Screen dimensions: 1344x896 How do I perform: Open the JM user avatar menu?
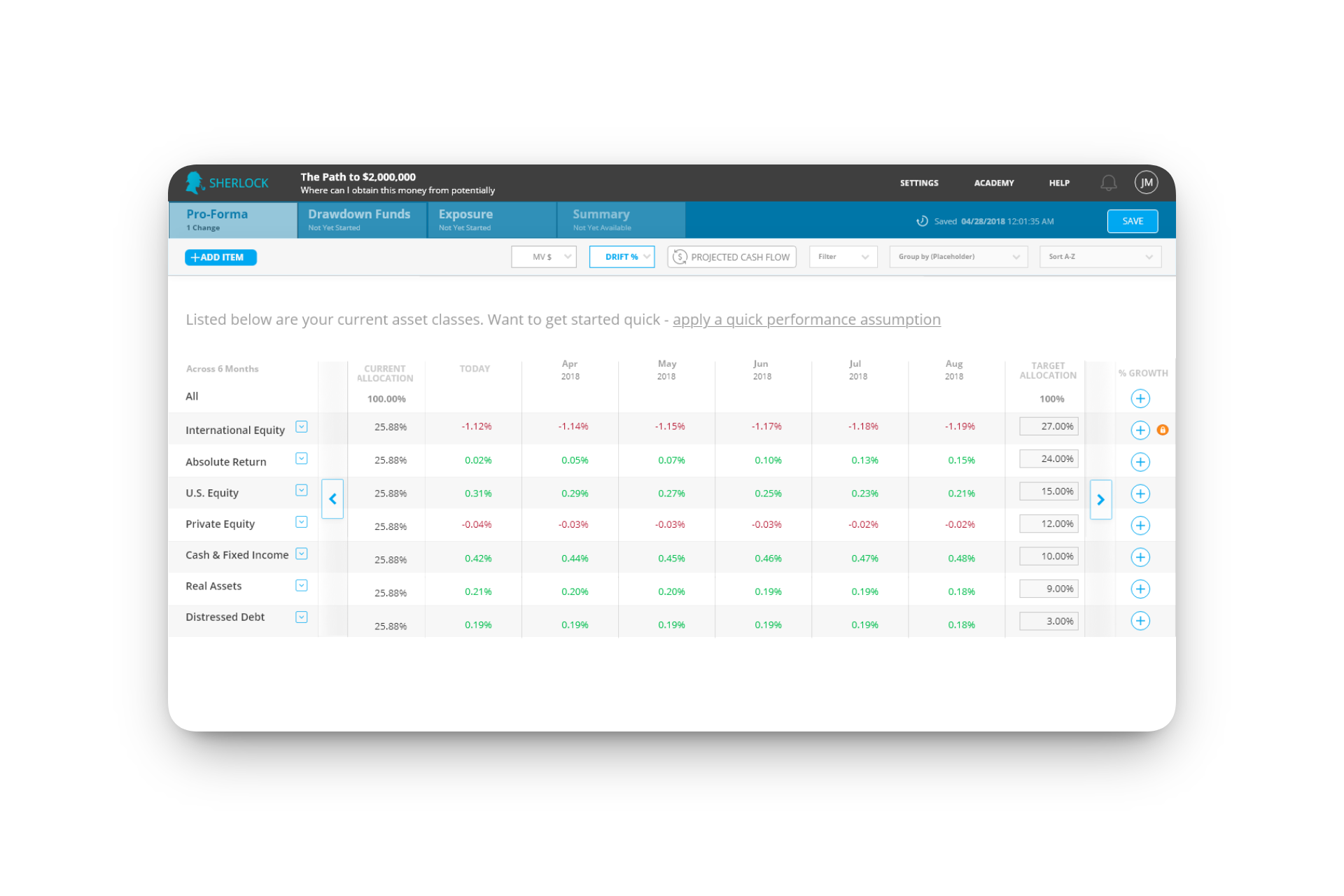(1146, 183)
